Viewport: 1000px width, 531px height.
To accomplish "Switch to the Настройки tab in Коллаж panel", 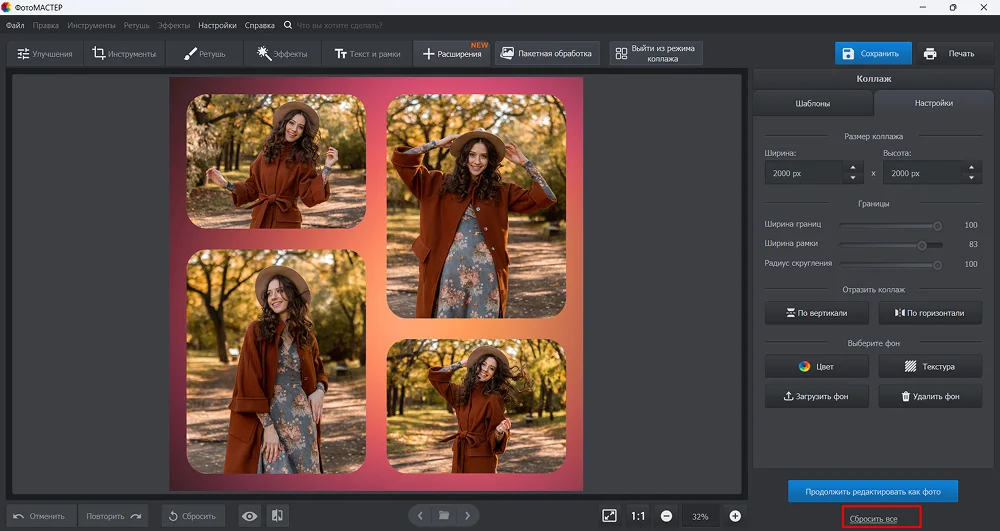I will 934,103.
